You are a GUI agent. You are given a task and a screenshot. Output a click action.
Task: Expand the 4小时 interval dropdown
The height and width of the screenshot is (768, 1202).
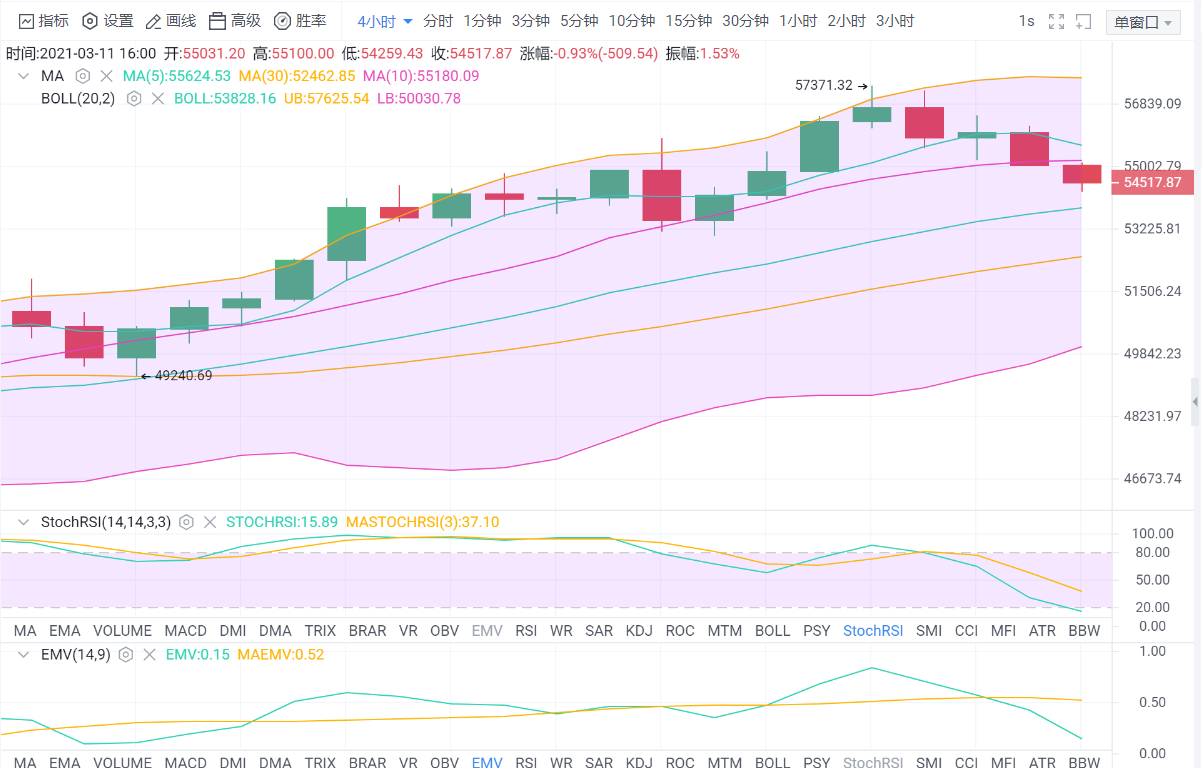tap(384, 21)
